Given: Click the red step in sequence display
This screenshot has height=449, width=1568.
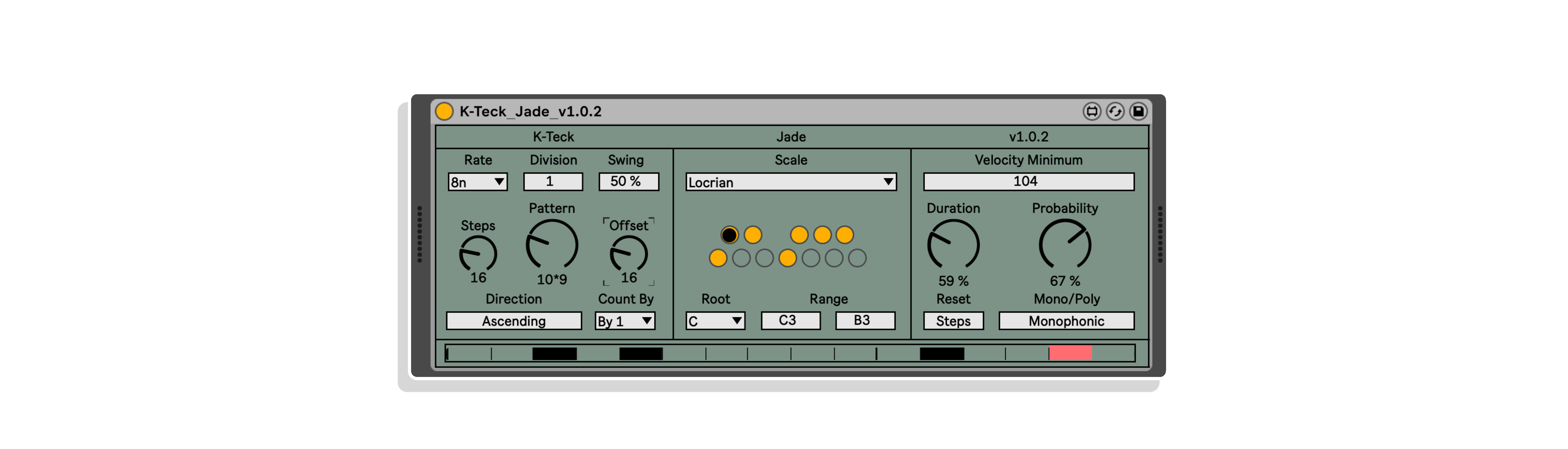Looking at the screenshot, I should click(x=1070, y=353).
